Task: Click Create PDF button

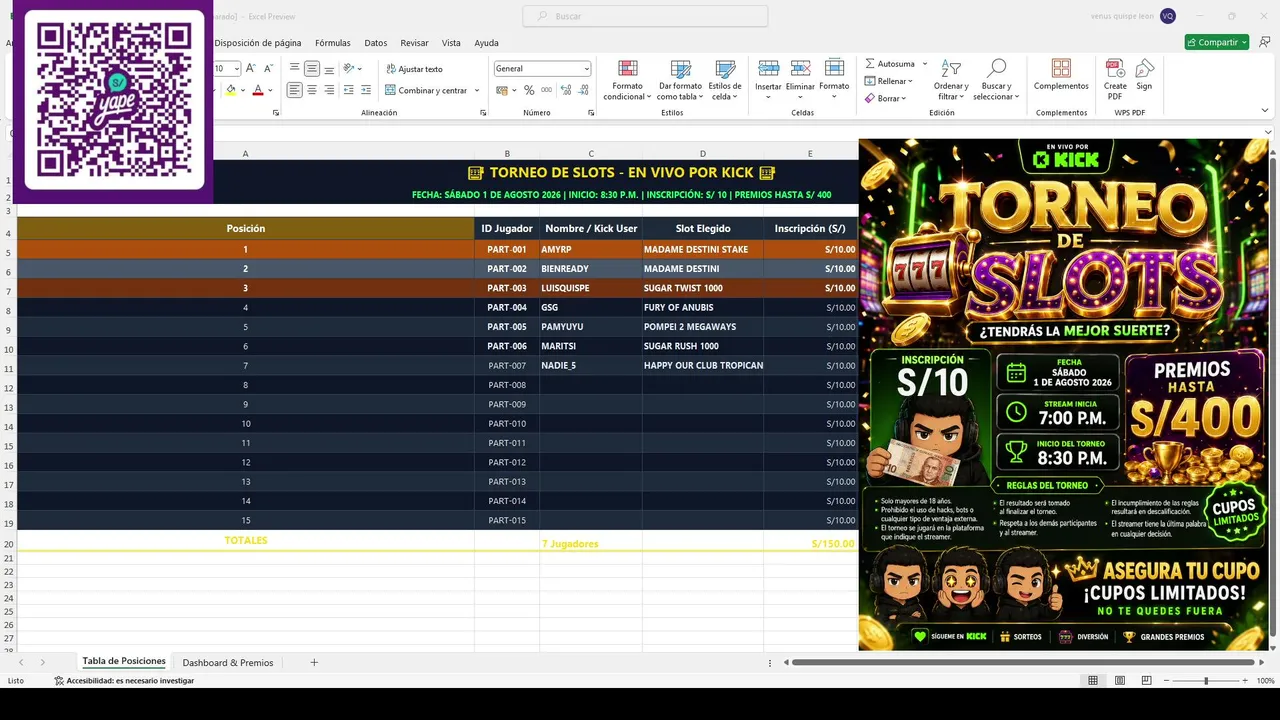Action: pos(1115,80)
